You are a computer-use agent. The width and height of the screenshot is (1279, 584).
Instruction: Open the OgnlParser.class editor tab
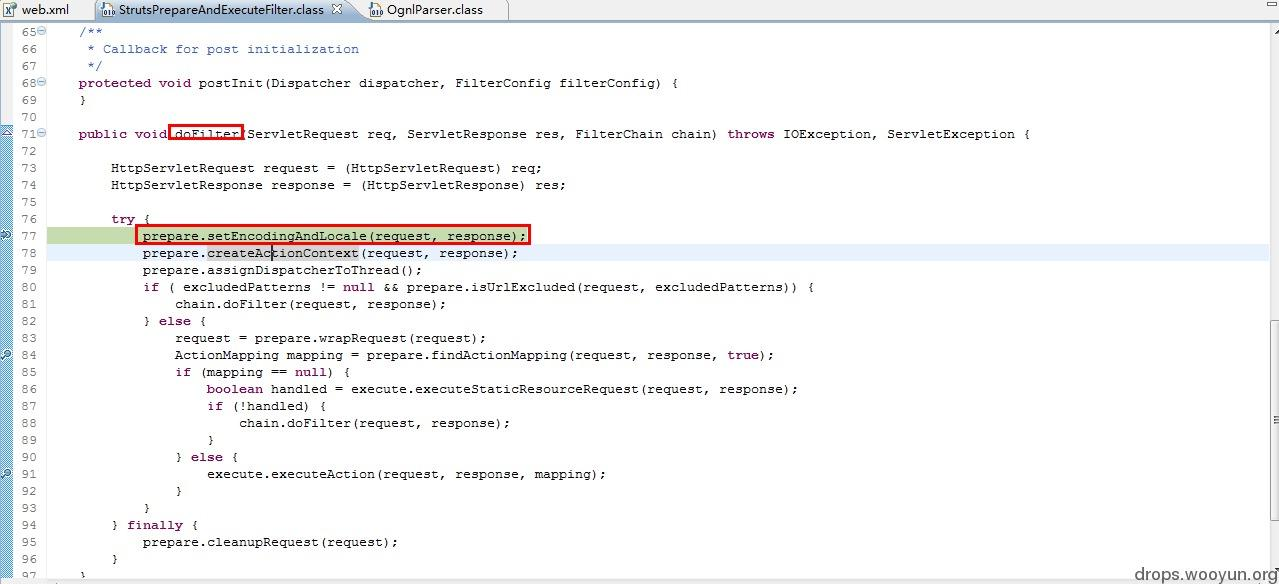point(435,9)
